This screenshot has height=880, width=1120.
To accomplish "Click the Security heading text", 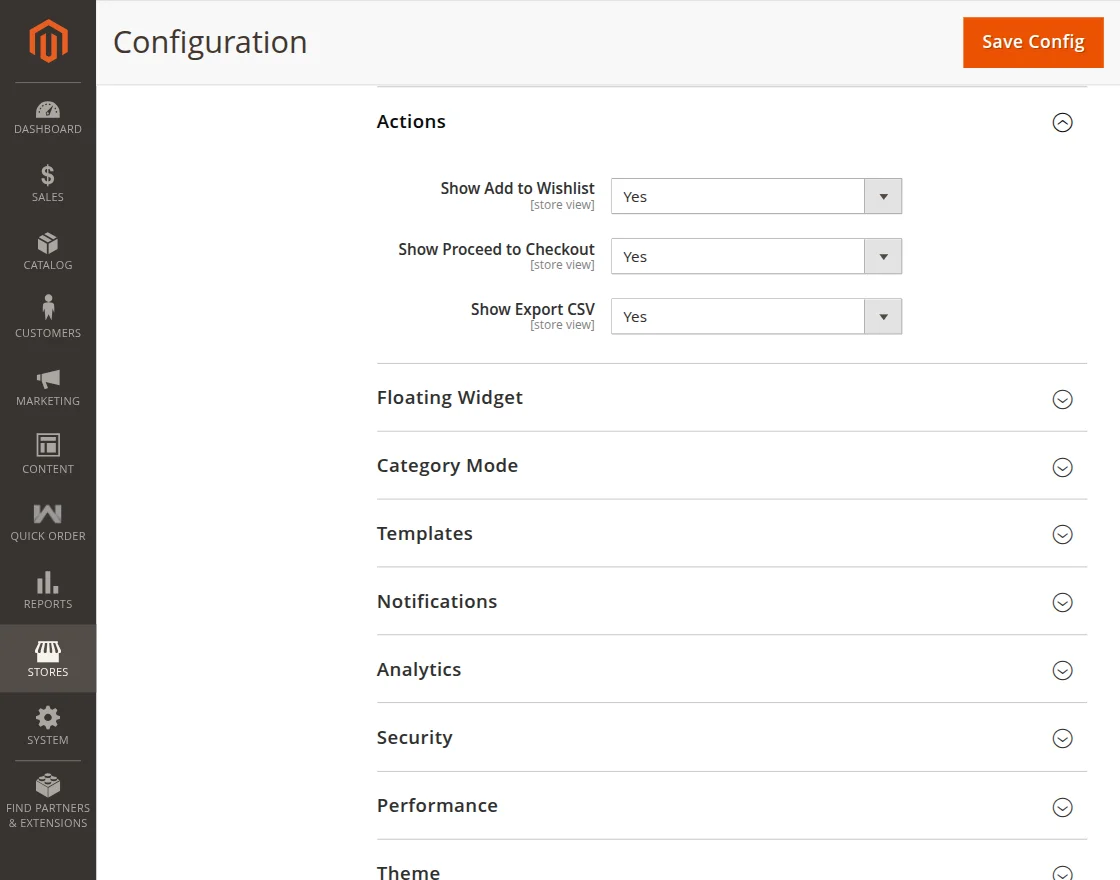I will (414, 738).
